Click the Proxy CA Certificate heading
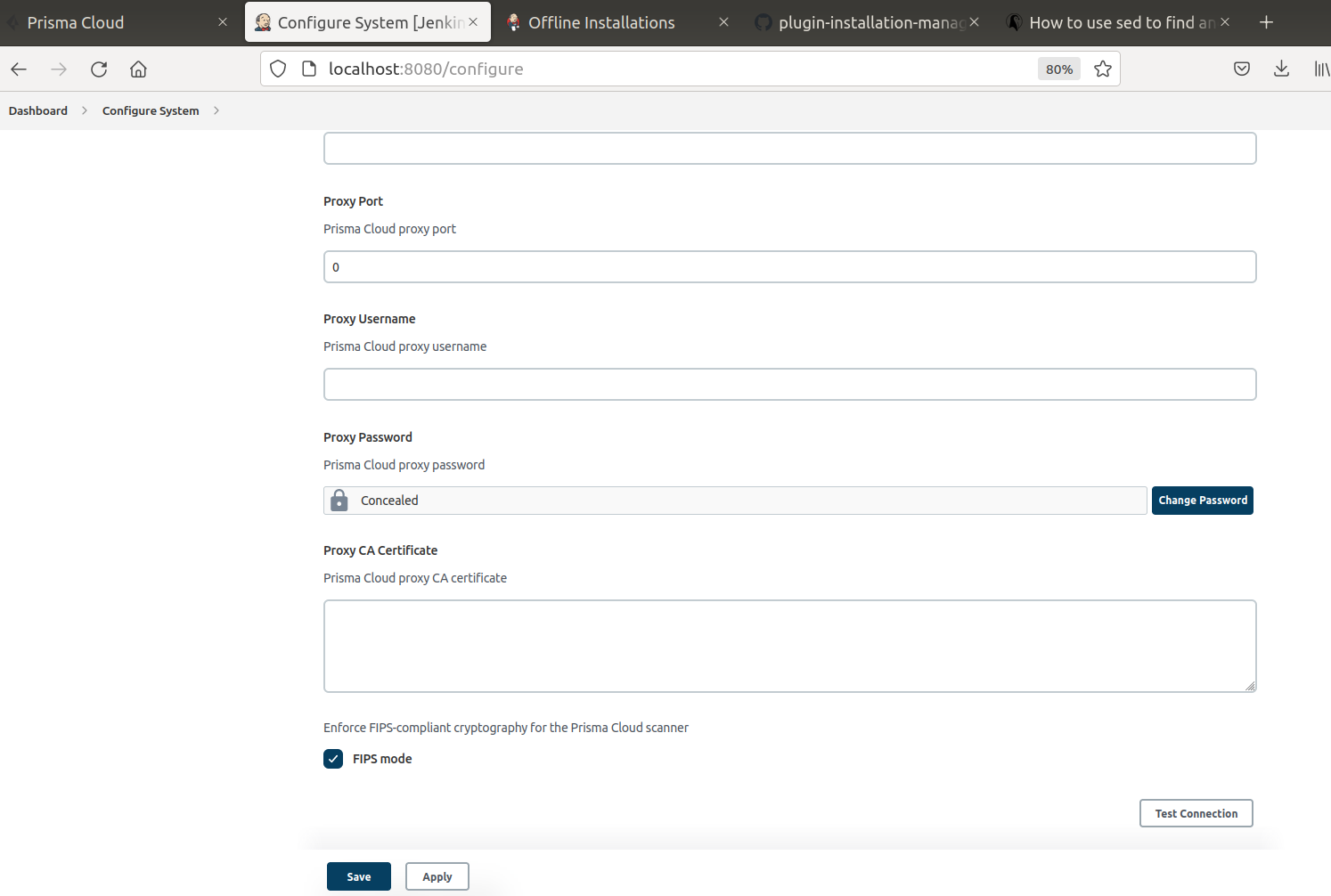 pyautogui.click(x=380, y=550)
